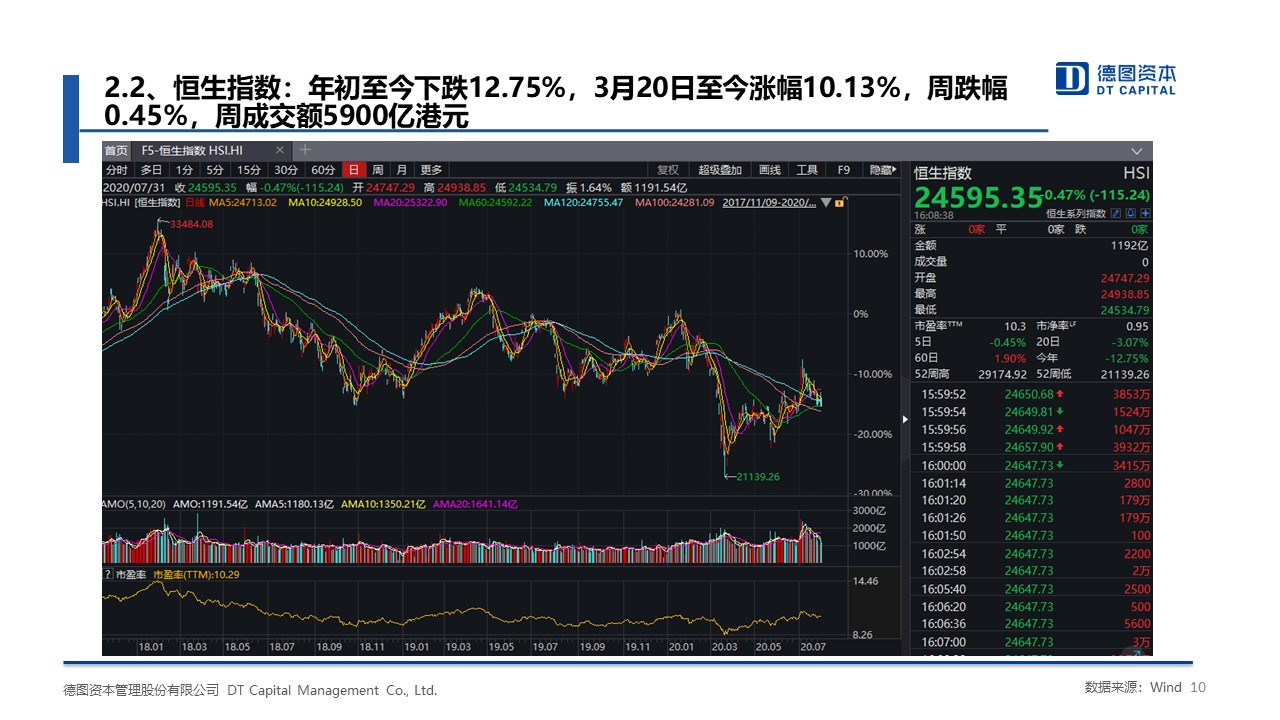Select the 60分 interval
The width and height of the screenshot is (1280, 720).
click(x=323, y=170)
